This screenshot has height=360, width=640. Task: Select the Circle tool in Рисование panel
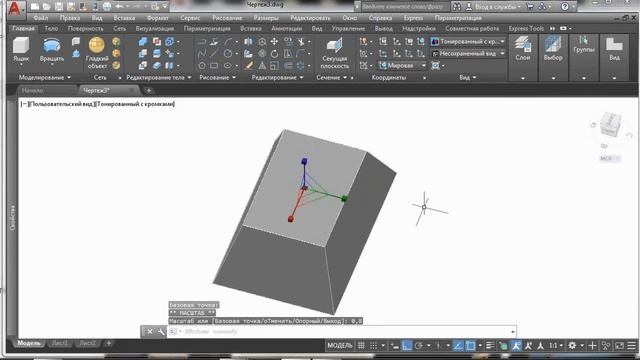point(228,53)
